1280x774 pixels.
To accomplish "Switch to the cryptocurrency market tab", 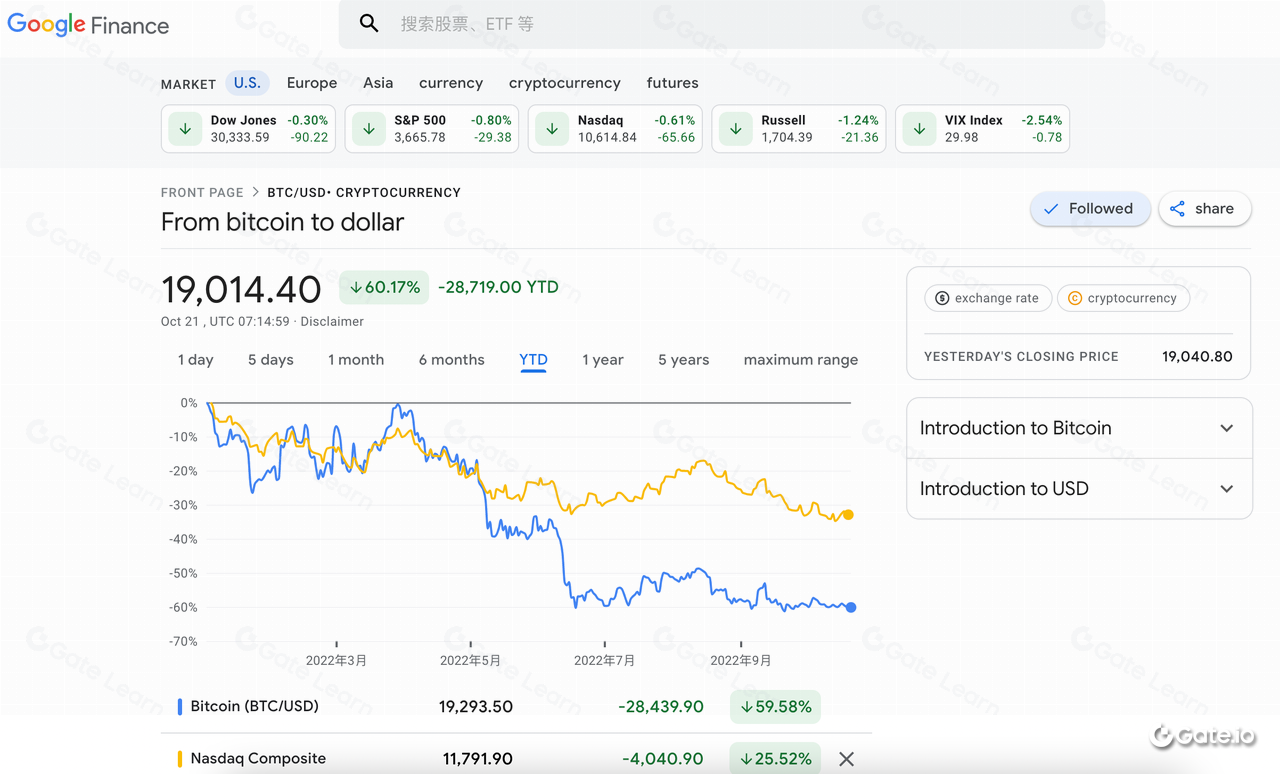I will [564, 83].
